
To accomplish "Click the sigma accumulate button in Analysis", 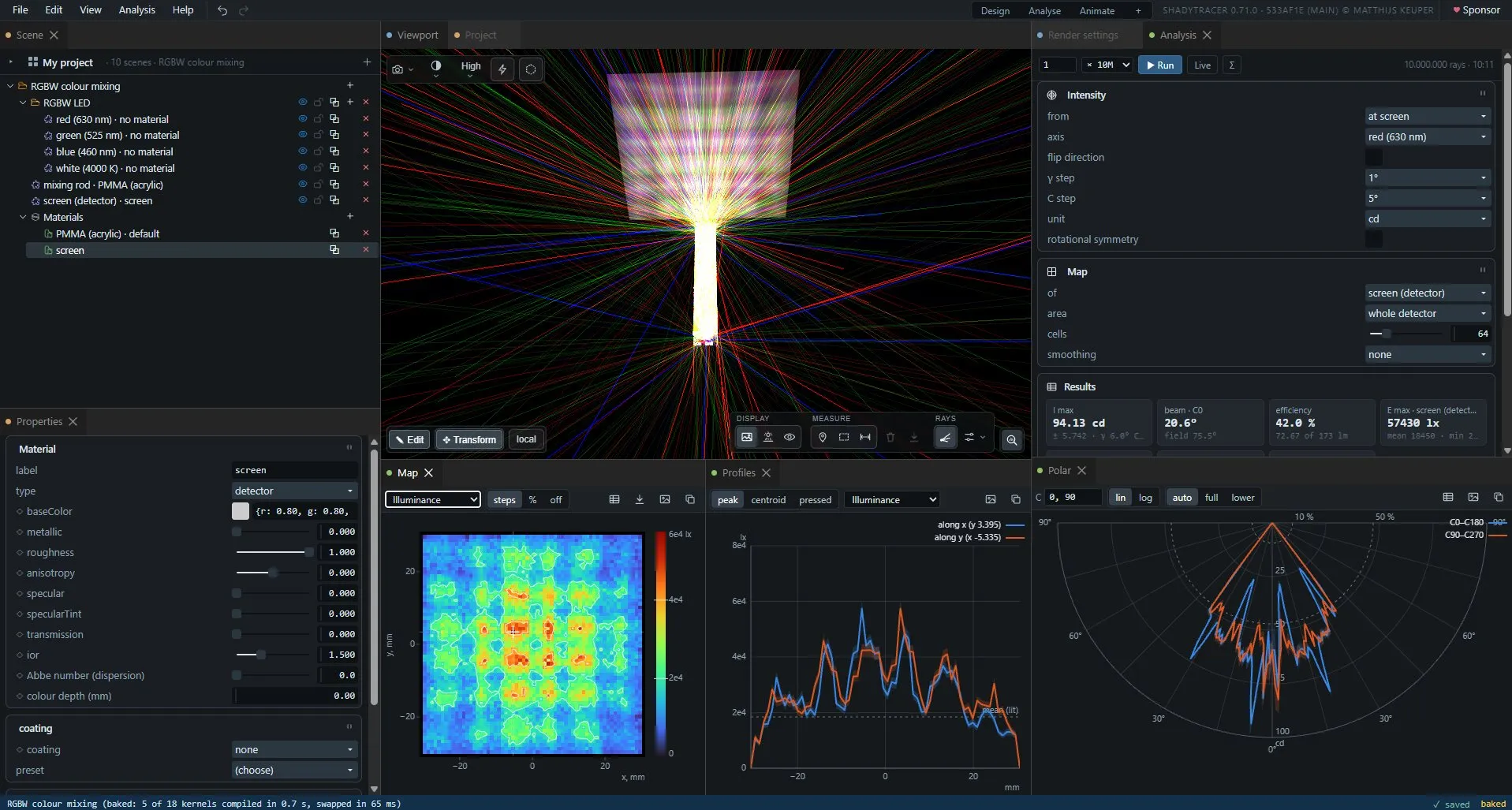I will pos(1231,65).
